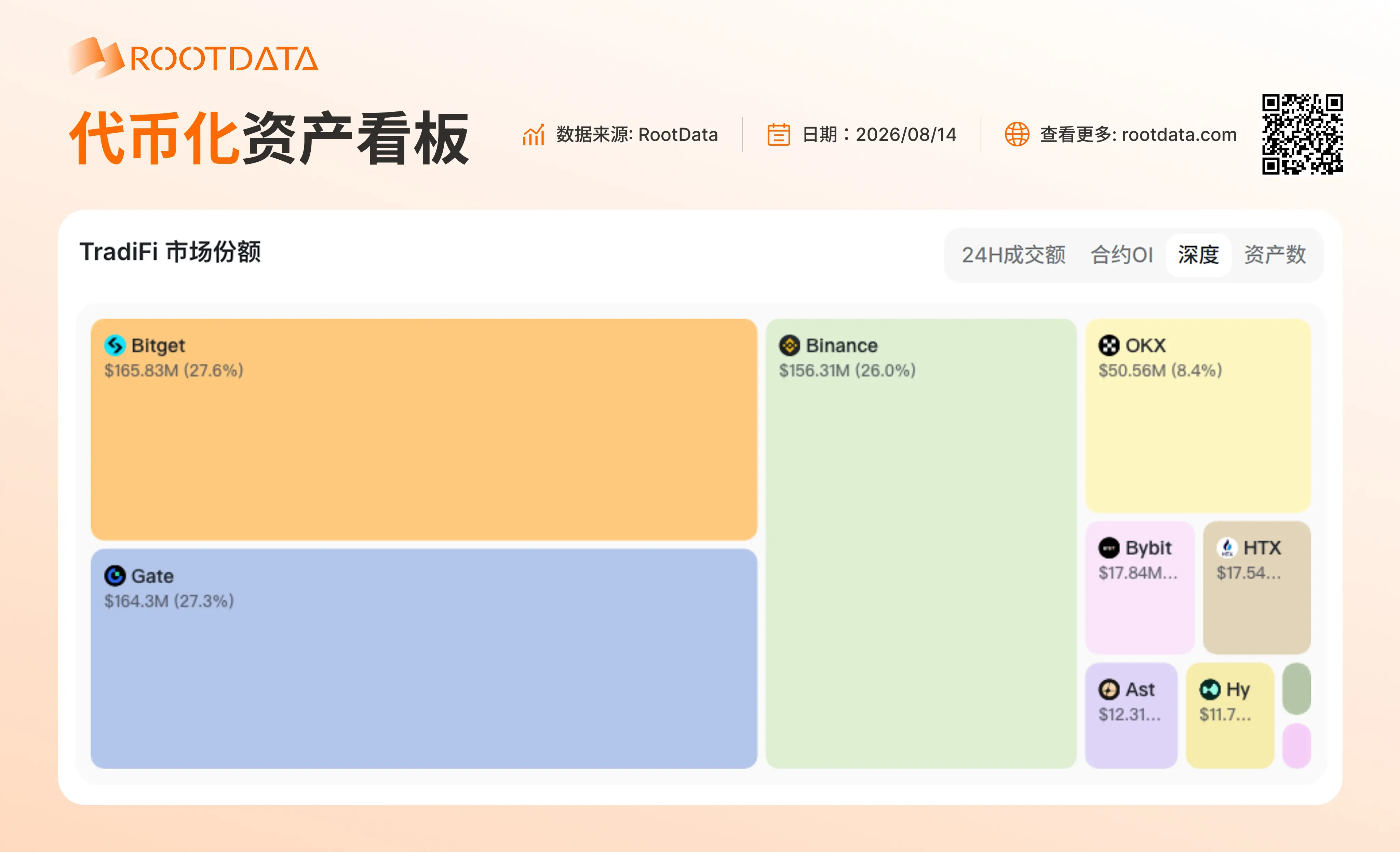Image resolution: width=1400 pixels, height=852 pixels.
Task: Click the RootData logo
Action: (193, 58)
